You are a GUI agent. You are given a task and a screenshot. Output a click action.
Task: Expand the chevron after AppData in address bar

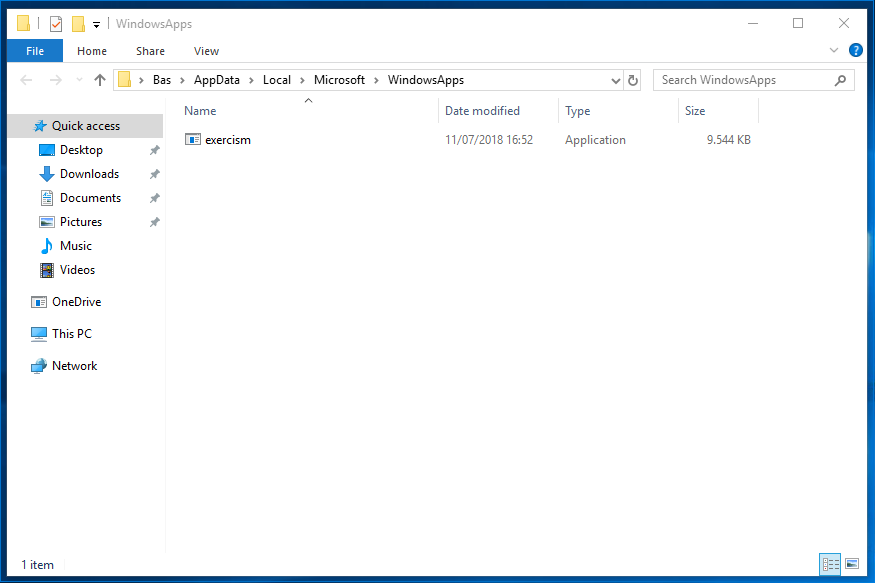(251, 80)
